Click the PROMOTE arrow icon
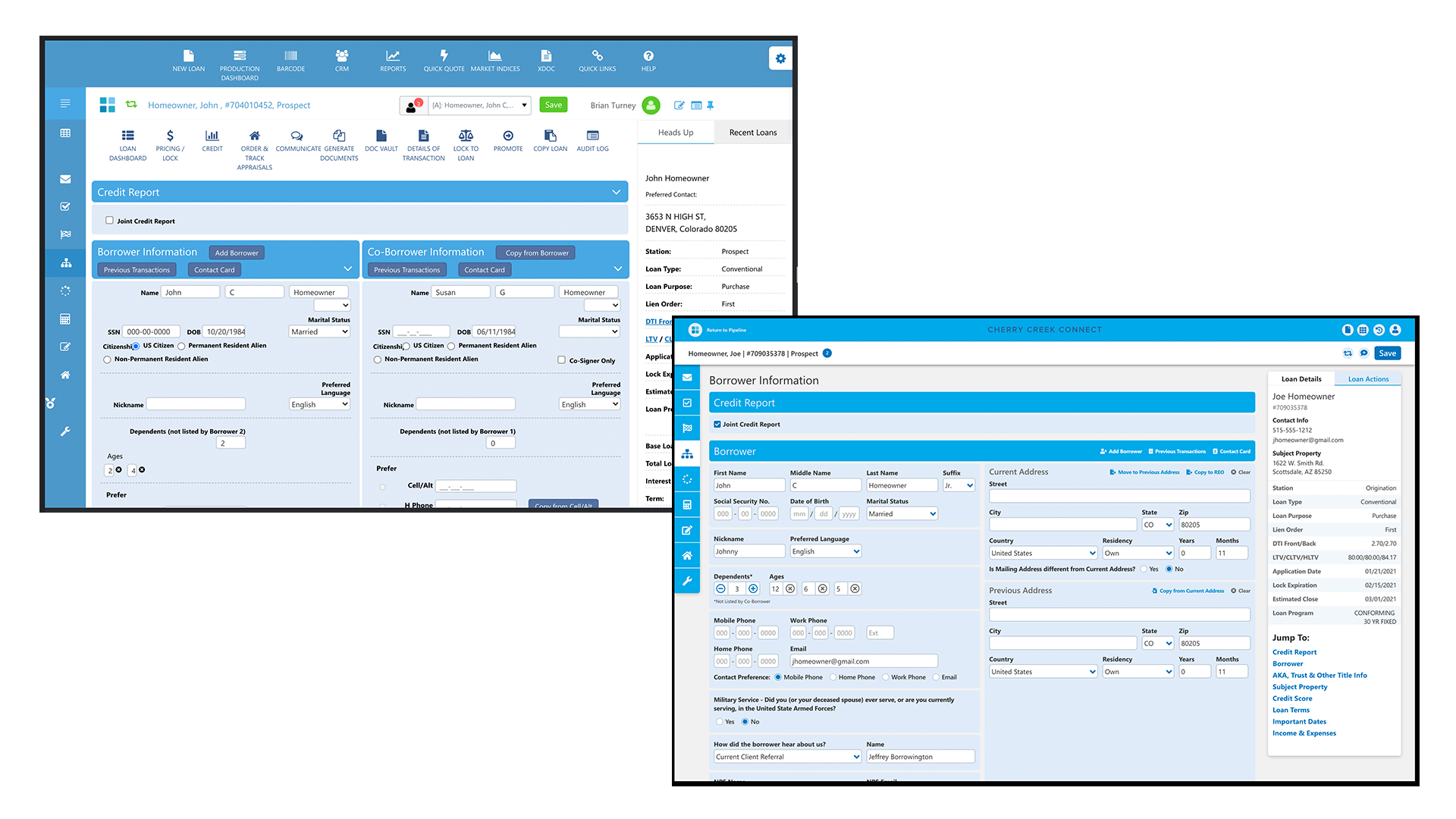This screenshot has height=819, width=1456. pyautogui.click(x=508, y=141)
